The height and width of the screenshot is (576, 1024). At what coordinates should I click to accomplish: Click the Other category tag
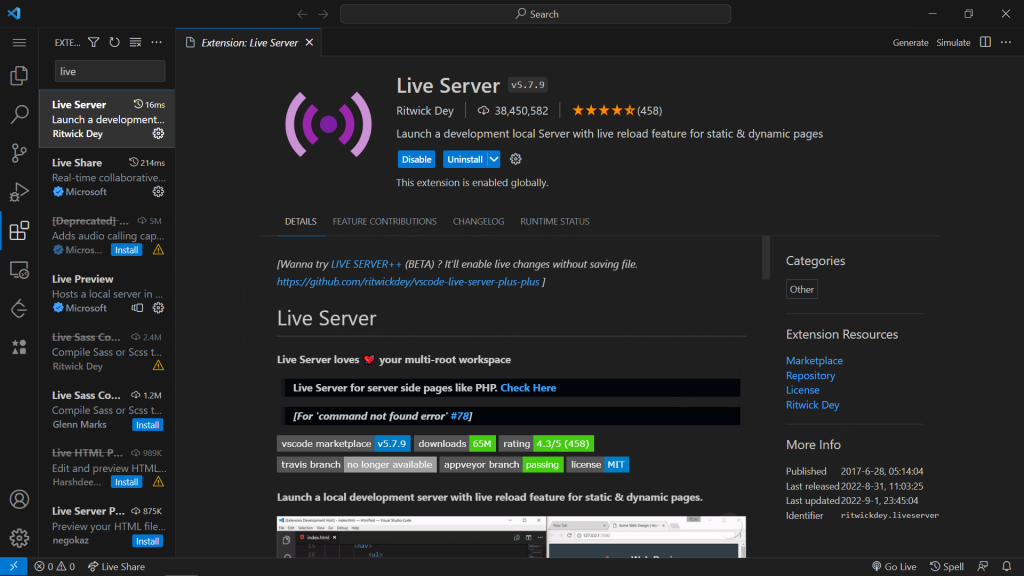point(801,289)
